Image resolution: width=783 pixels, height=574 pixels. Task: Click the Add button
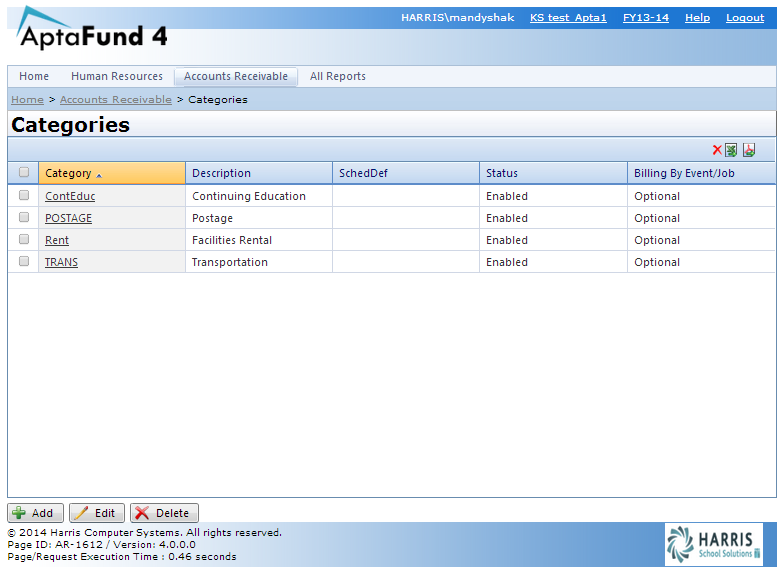[35, 513]
